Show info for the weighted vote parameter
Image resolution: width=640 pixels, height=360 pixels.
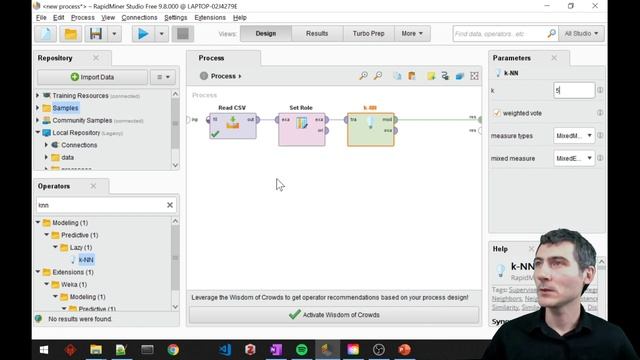click(x=600, y=113)
